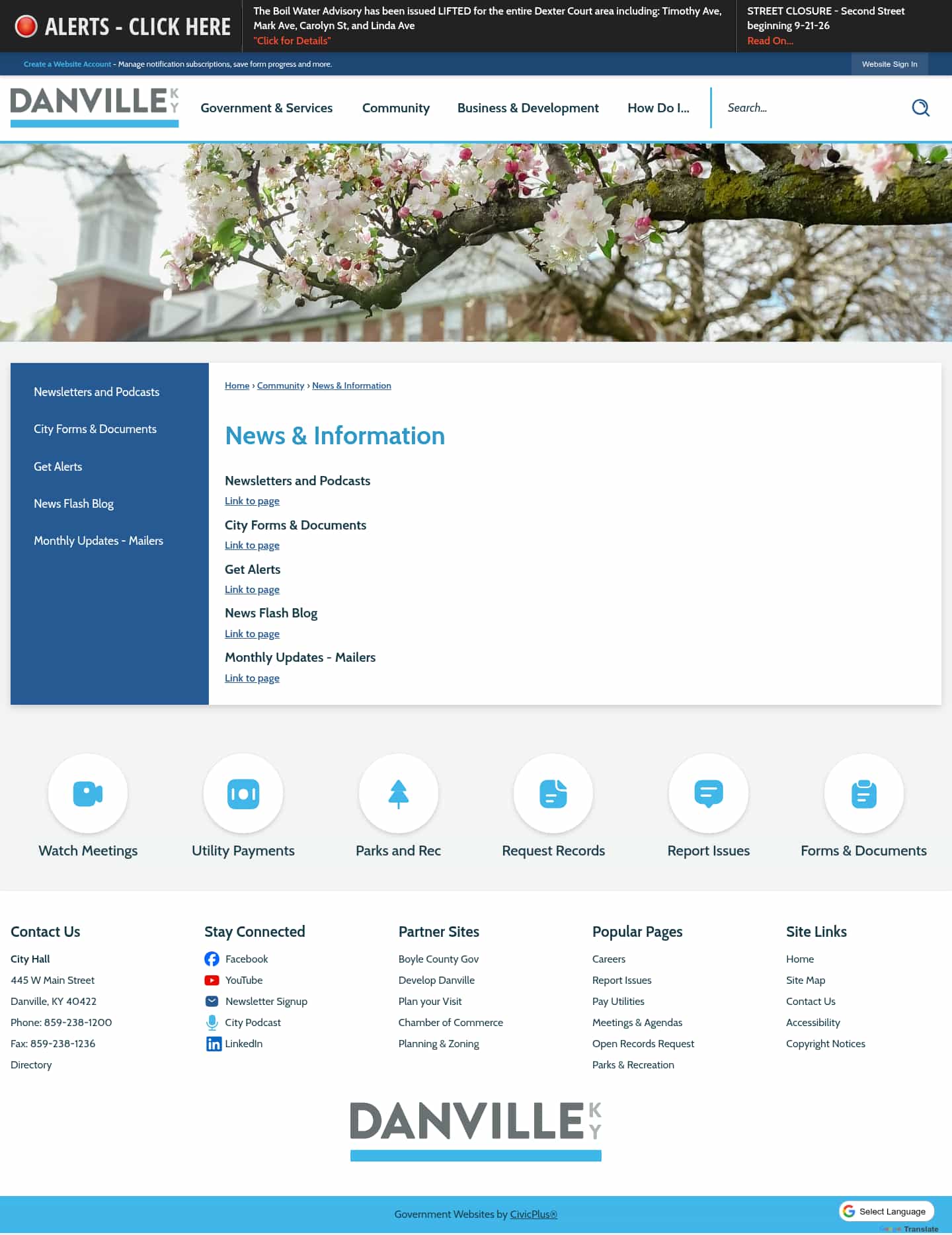Open Careers in Popular Pages
The height and width of the screenshot is (1235, 952).
(609, 959)
